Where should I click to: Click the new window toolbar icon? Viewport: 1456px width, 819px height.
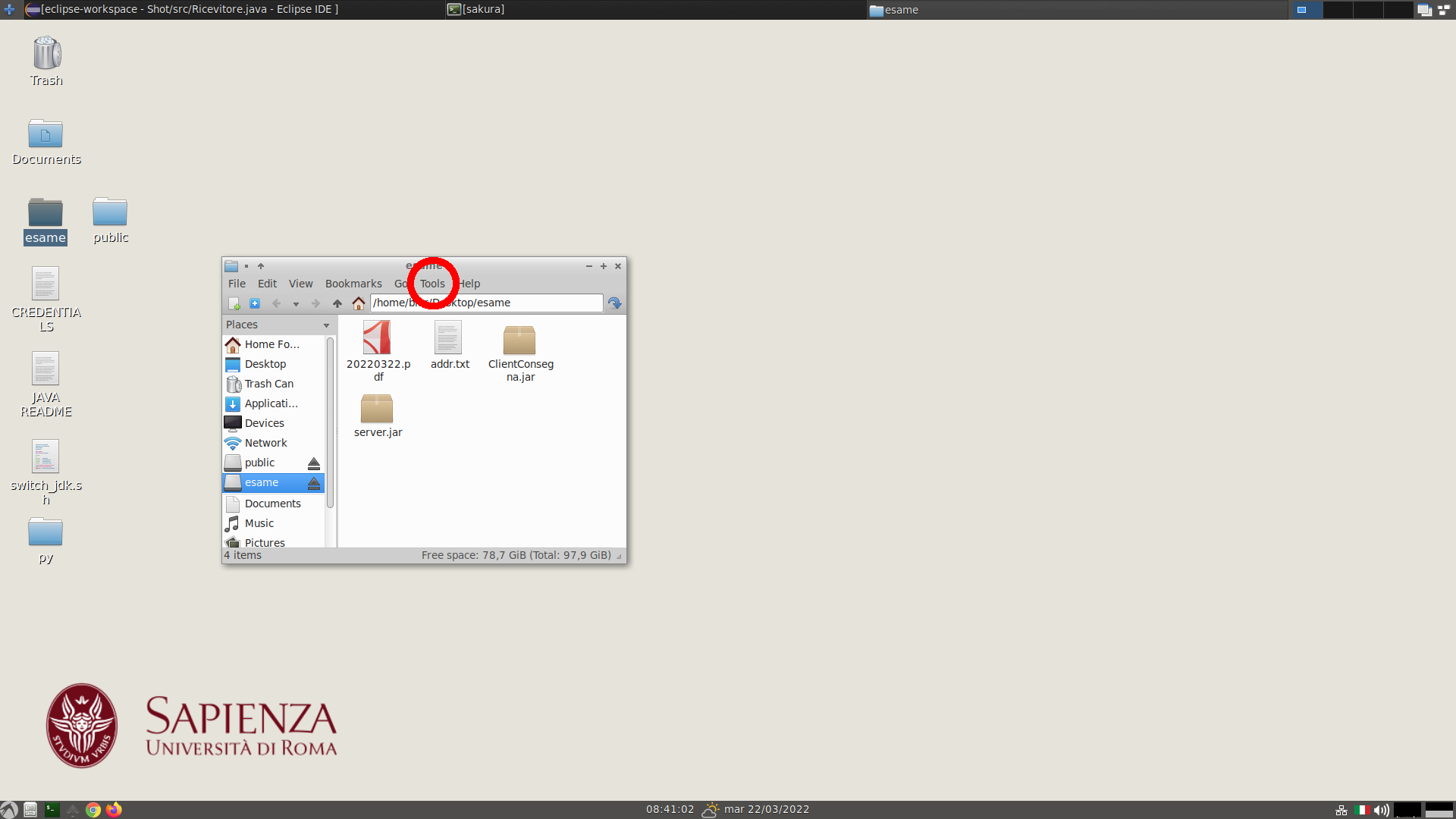[x=234, y=303]
